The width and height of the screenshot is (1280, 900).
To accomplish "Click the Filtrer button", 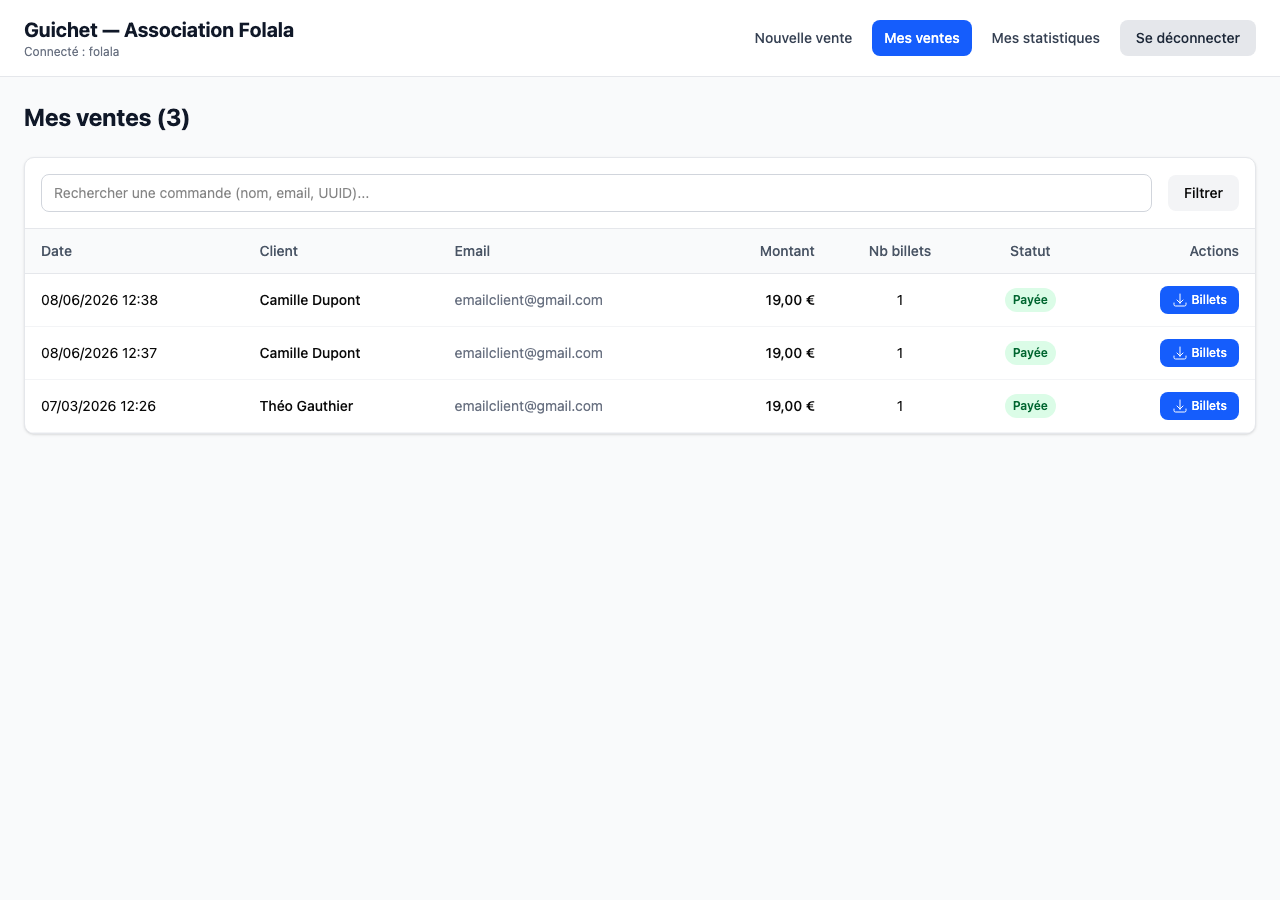I will coord(1203,193).
